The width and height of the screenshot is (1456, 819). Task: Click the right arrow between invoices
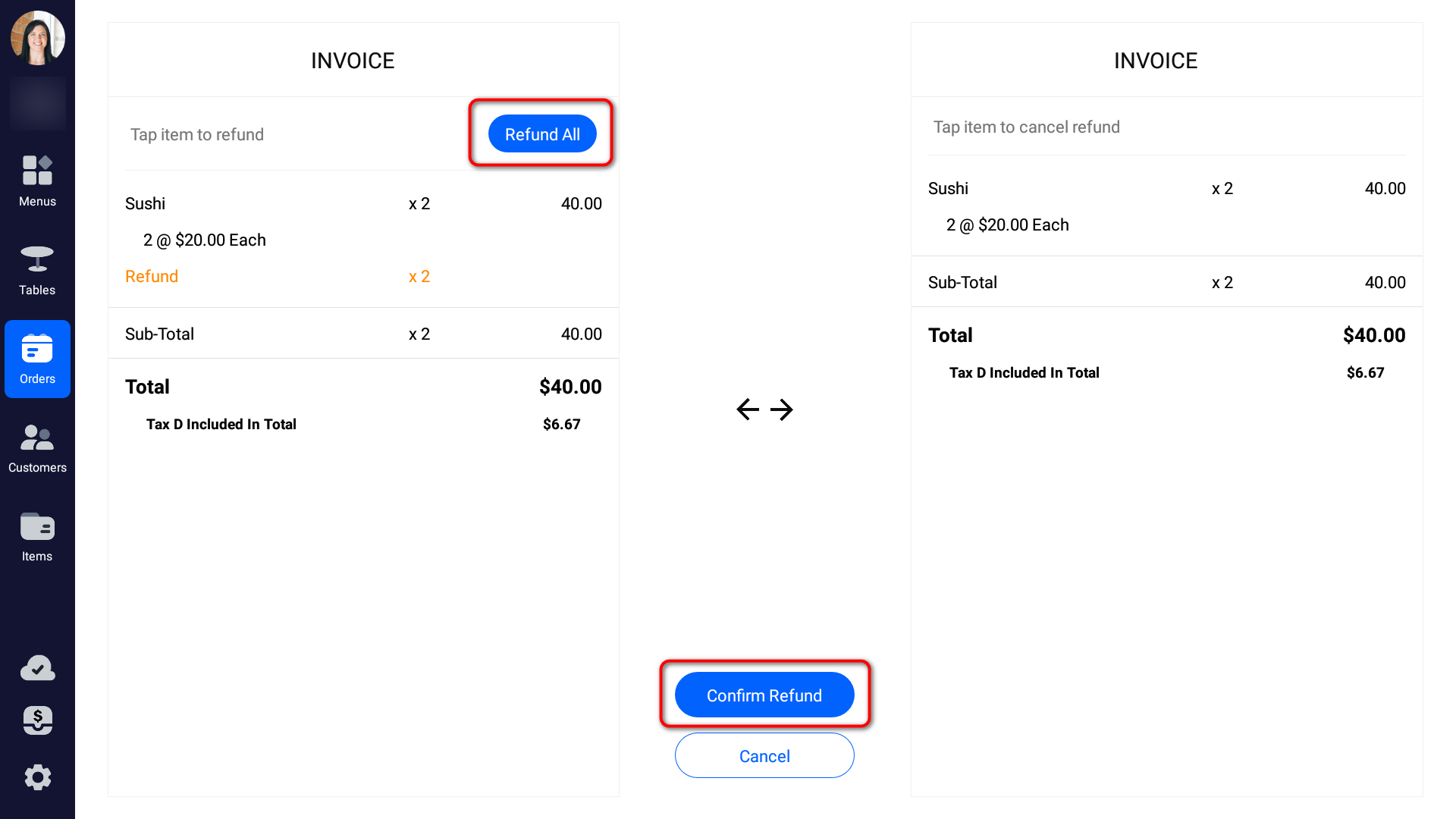[x=782, y=409]
